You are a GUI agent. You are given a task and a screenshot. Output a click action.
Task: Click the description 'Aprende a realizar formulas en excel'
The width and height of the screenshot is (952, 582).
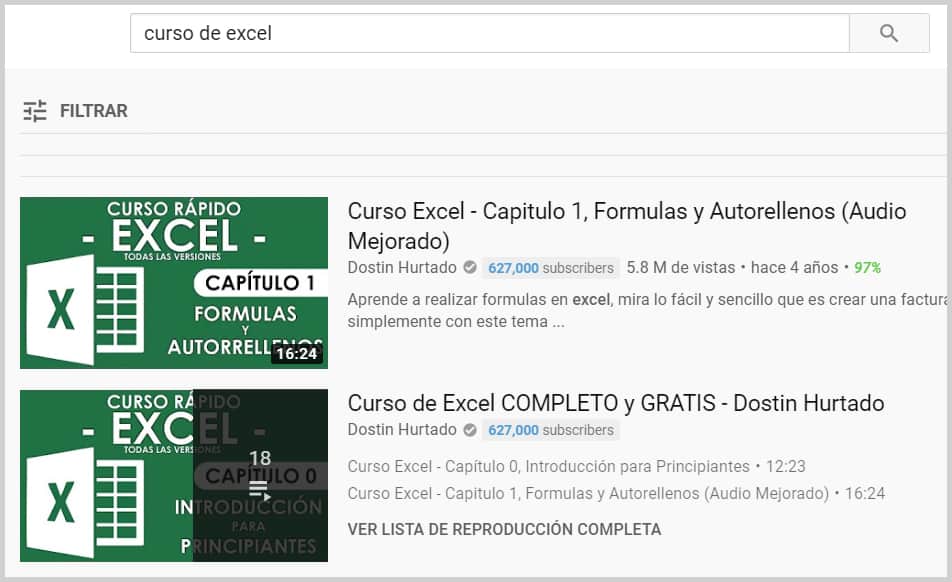647,310
